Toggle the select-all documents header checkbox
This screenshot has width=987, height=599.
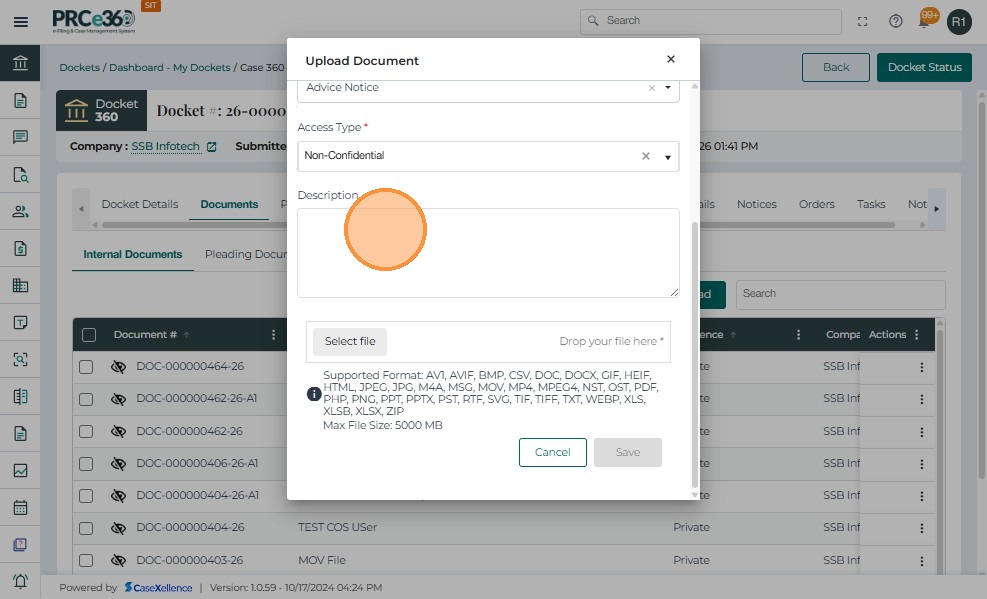[x=89, y=335]
